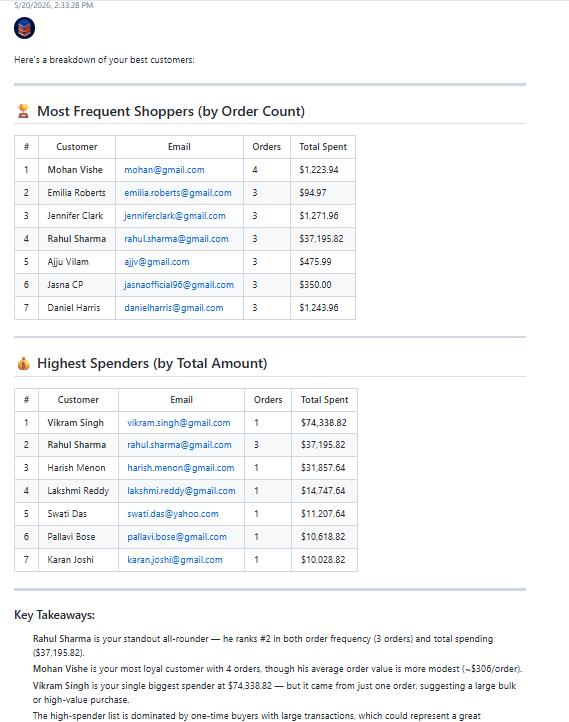569x722 pixels.
Task: Click the money bag icon beside Highest Spenders
Action: tap(23, 363)
